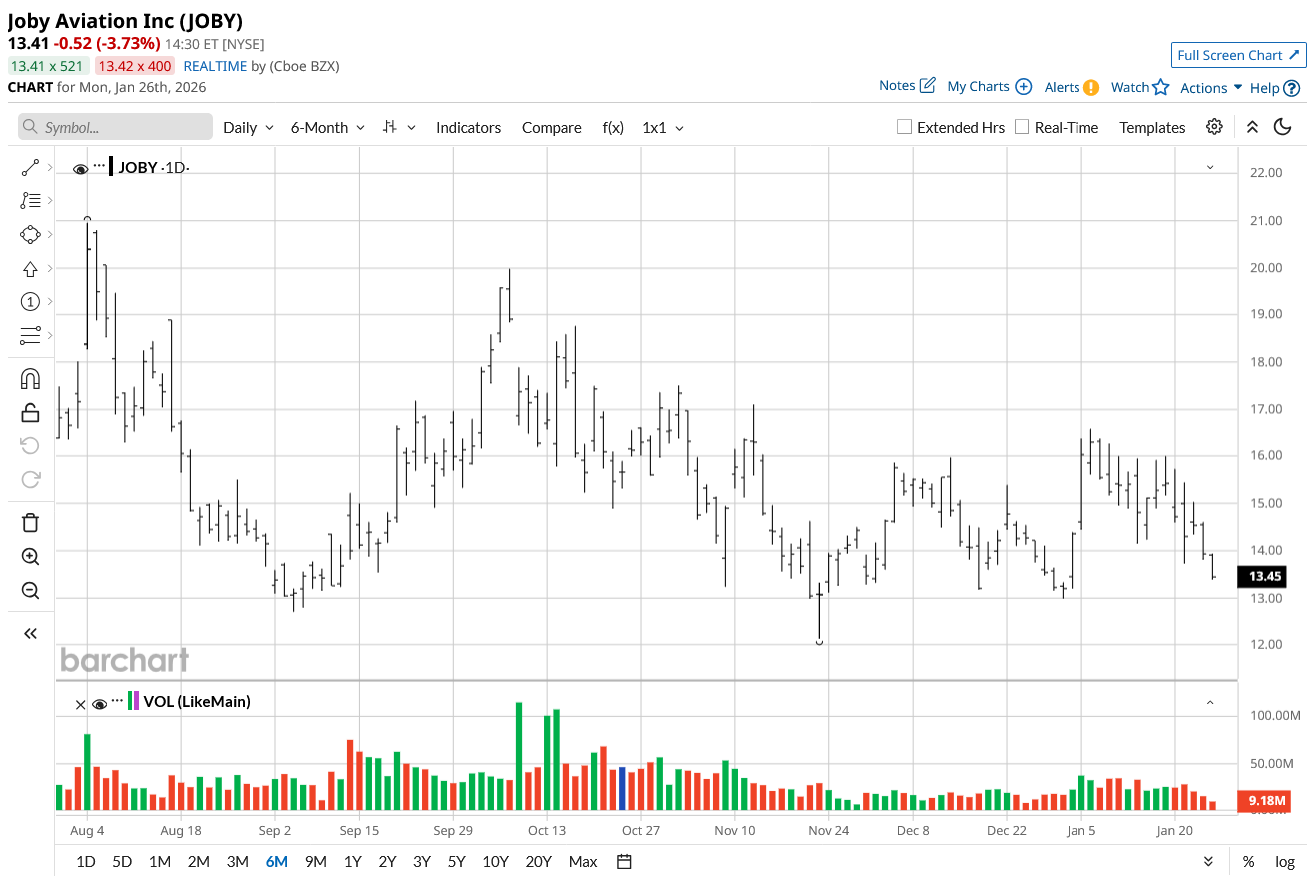This screenshot has height=876, width=1308.
Task: Delete drawings with the trash icon
Action: point(30,522)
